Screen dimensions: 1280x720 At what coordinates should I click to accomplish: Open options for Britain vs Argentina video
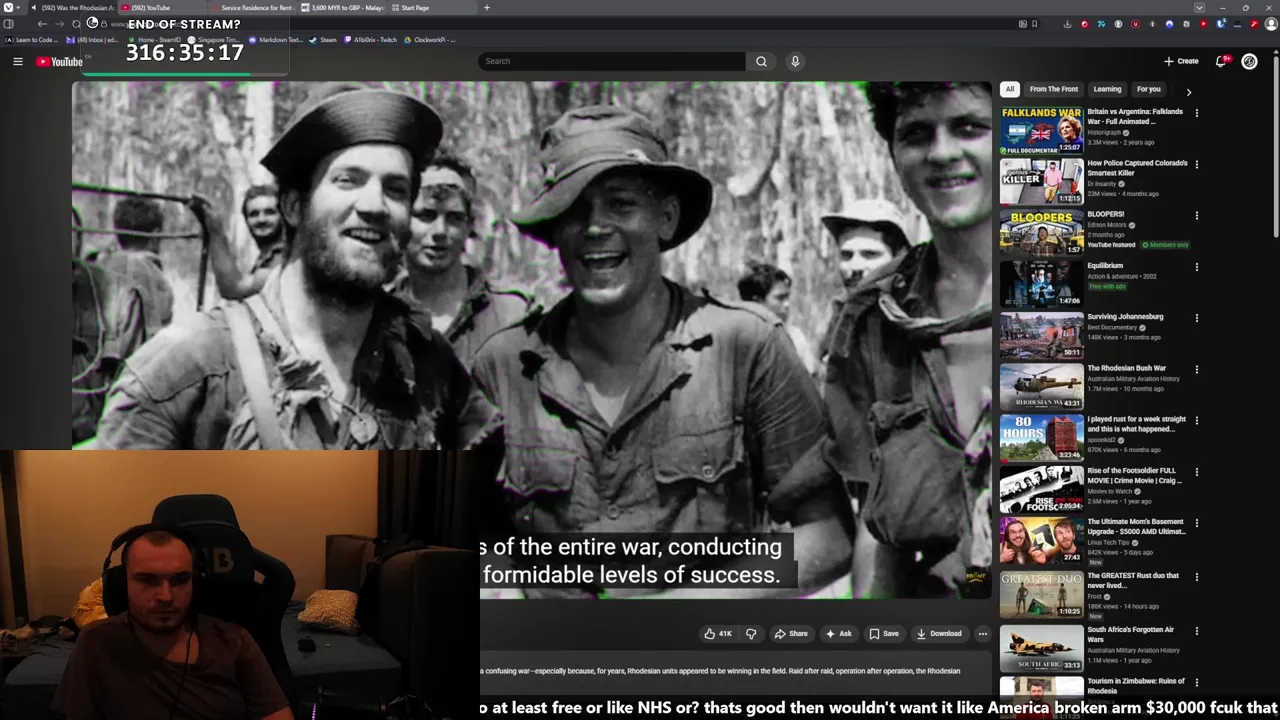[1196, 113]
